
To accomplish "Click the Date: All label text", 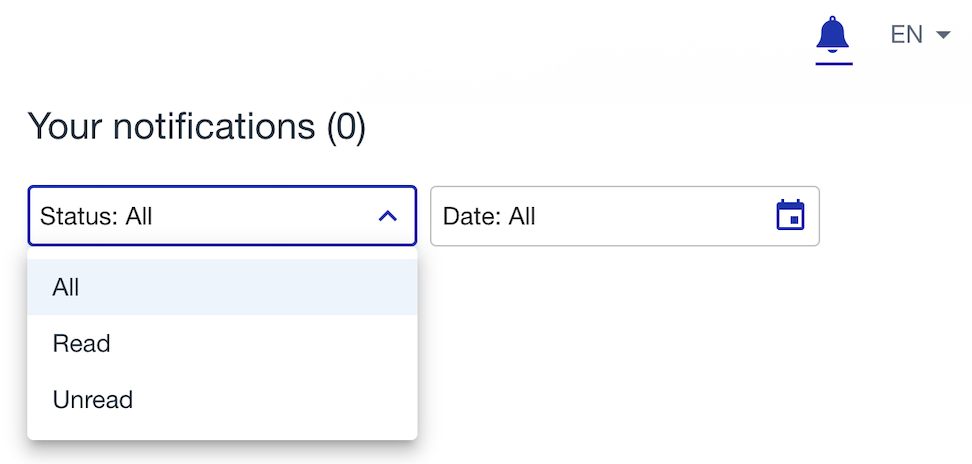I will pyautogui.click(x=489, y=216).
